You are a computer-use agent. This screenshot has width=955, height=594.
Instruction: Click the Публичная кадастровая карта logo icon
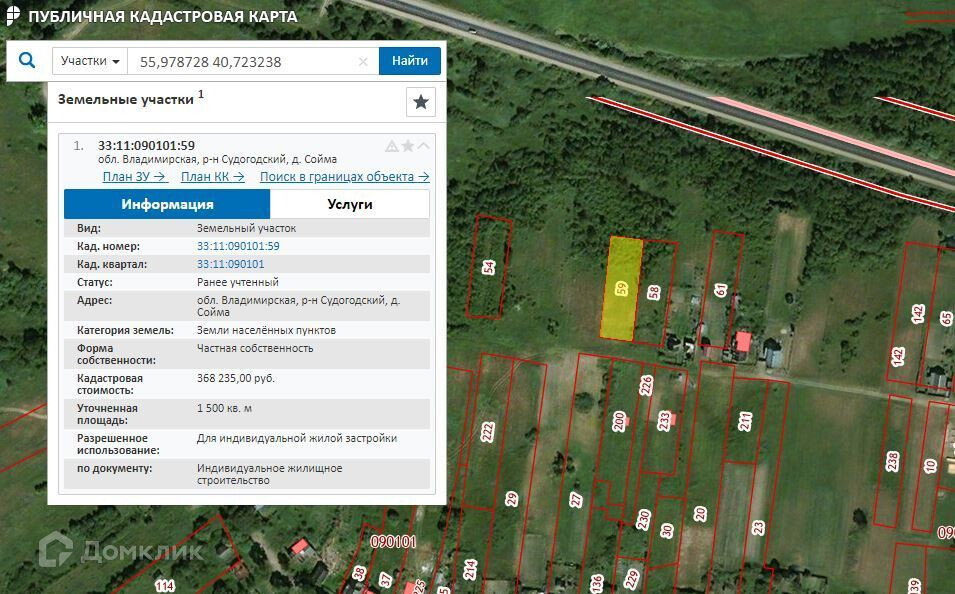(13, 16)
